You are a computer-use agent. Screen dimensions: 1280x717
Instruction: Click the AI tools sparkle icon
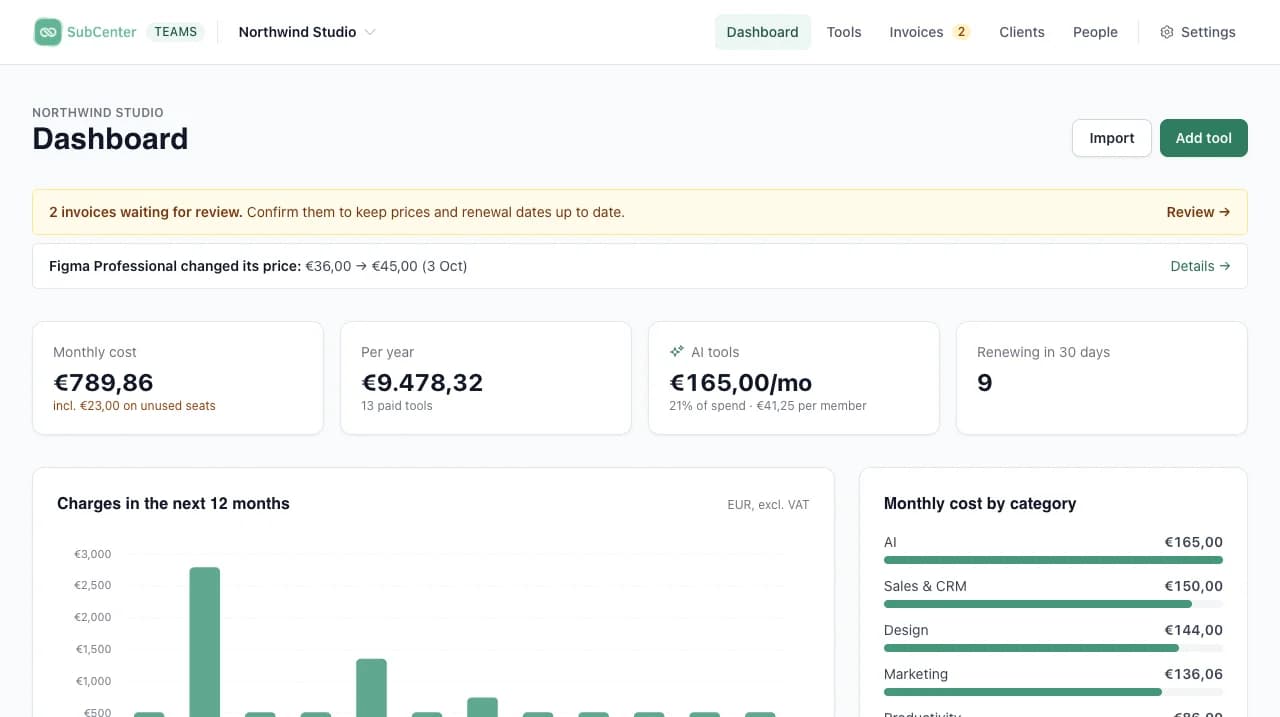[x=677, y=352]
